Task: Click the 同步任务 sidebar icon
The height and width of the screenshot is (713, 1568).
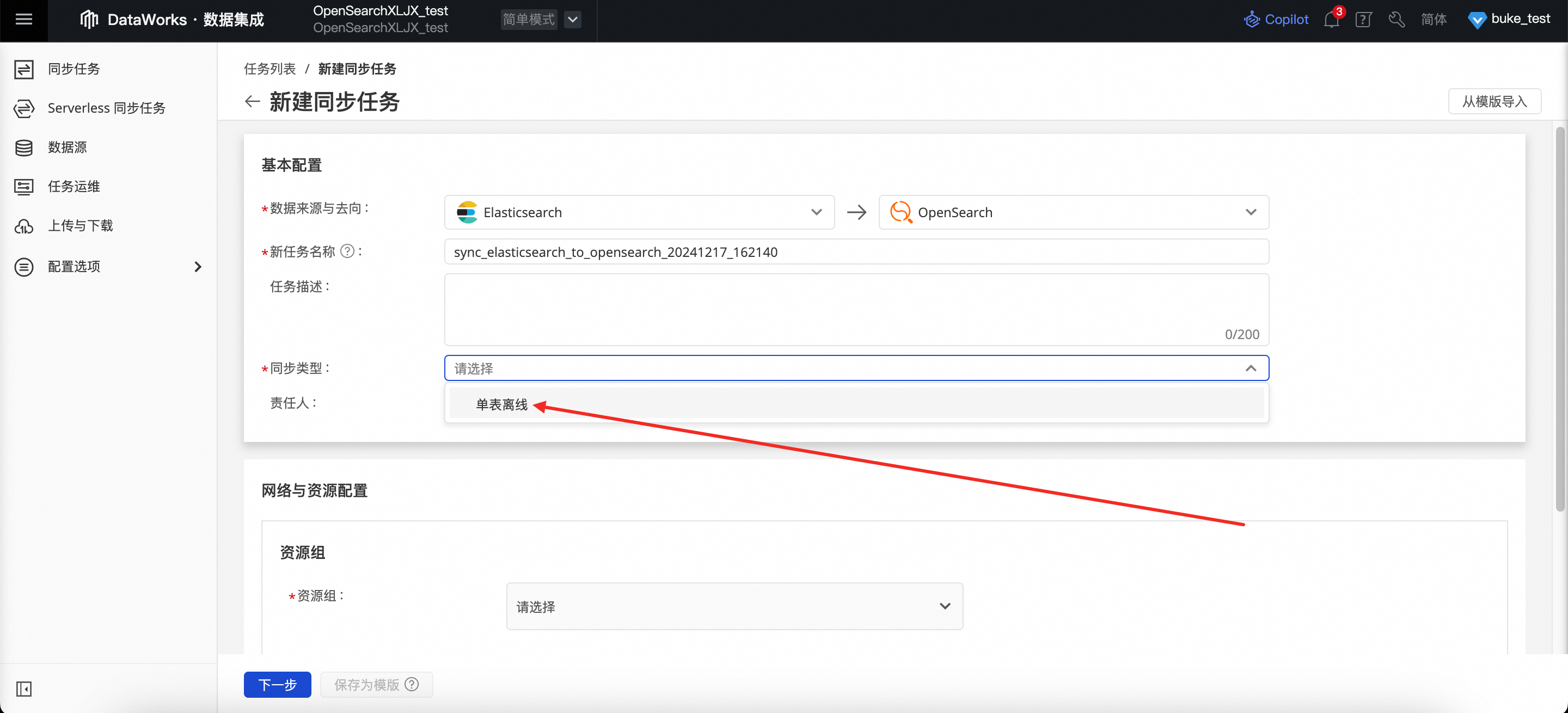Action: (24, 69)
